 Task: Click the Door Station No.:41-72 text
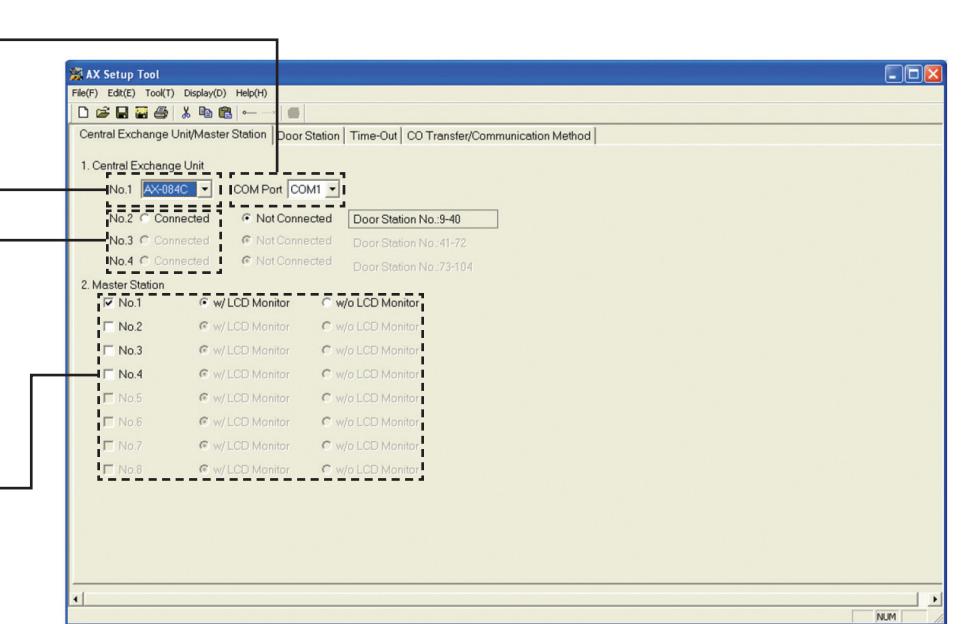click(x=410, y=243)
